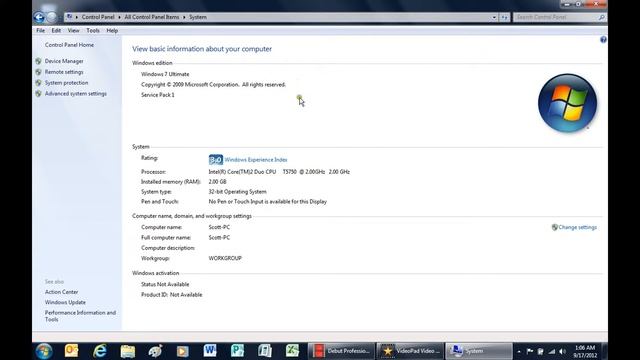
Task: Click the Control Panel breadcrumb segment
Action: coord(98,17)
